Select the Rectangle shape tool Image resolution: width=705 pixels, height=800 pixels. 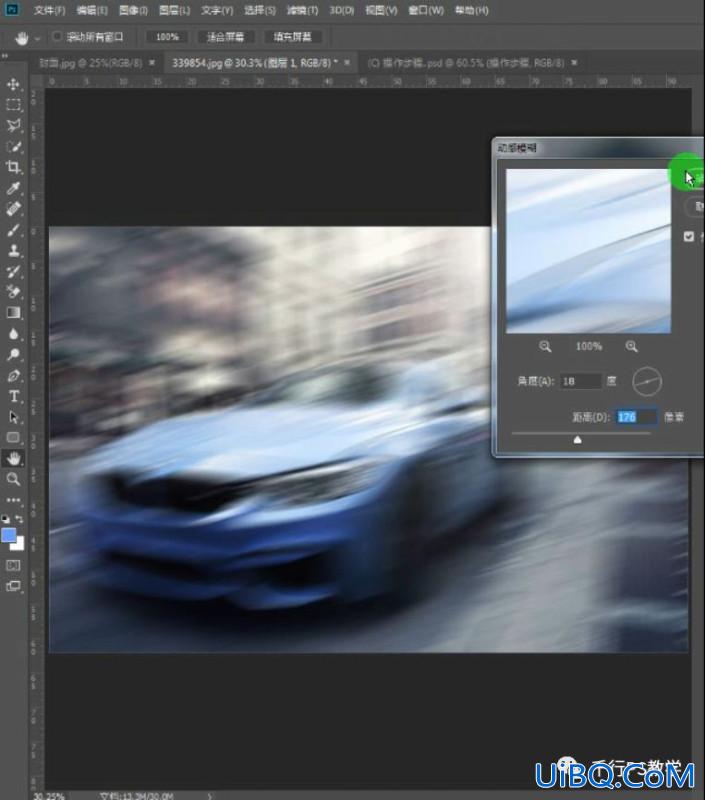point(13,438)
